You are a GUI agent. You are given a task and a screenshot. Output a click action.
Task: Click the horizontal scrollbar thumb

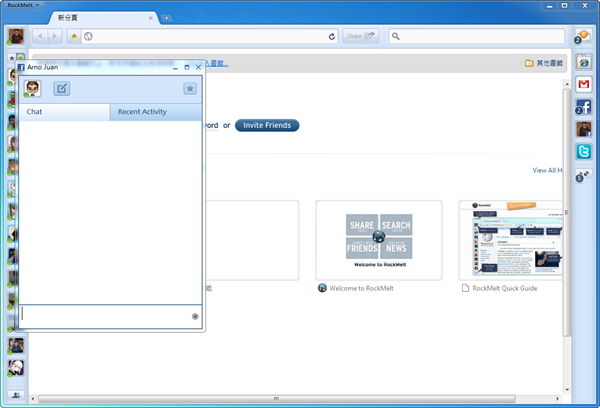point(276,399)
